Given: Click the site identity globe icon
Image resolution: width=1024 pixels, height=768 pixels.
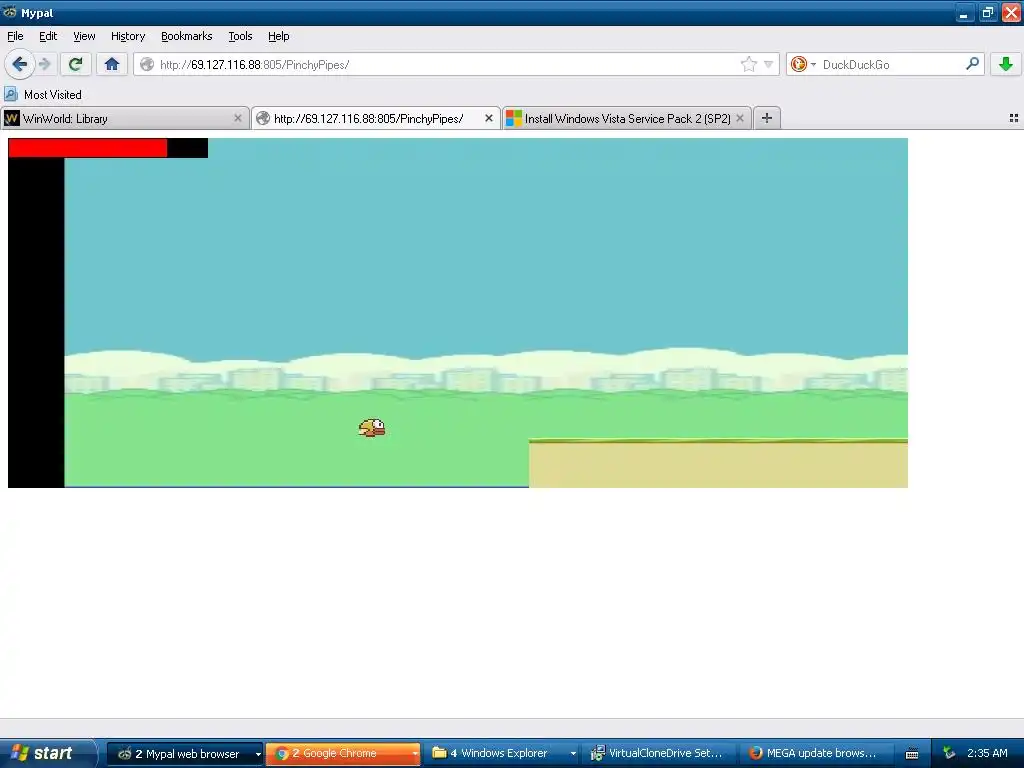Looking at the screenshot, I should click(147, 64).
